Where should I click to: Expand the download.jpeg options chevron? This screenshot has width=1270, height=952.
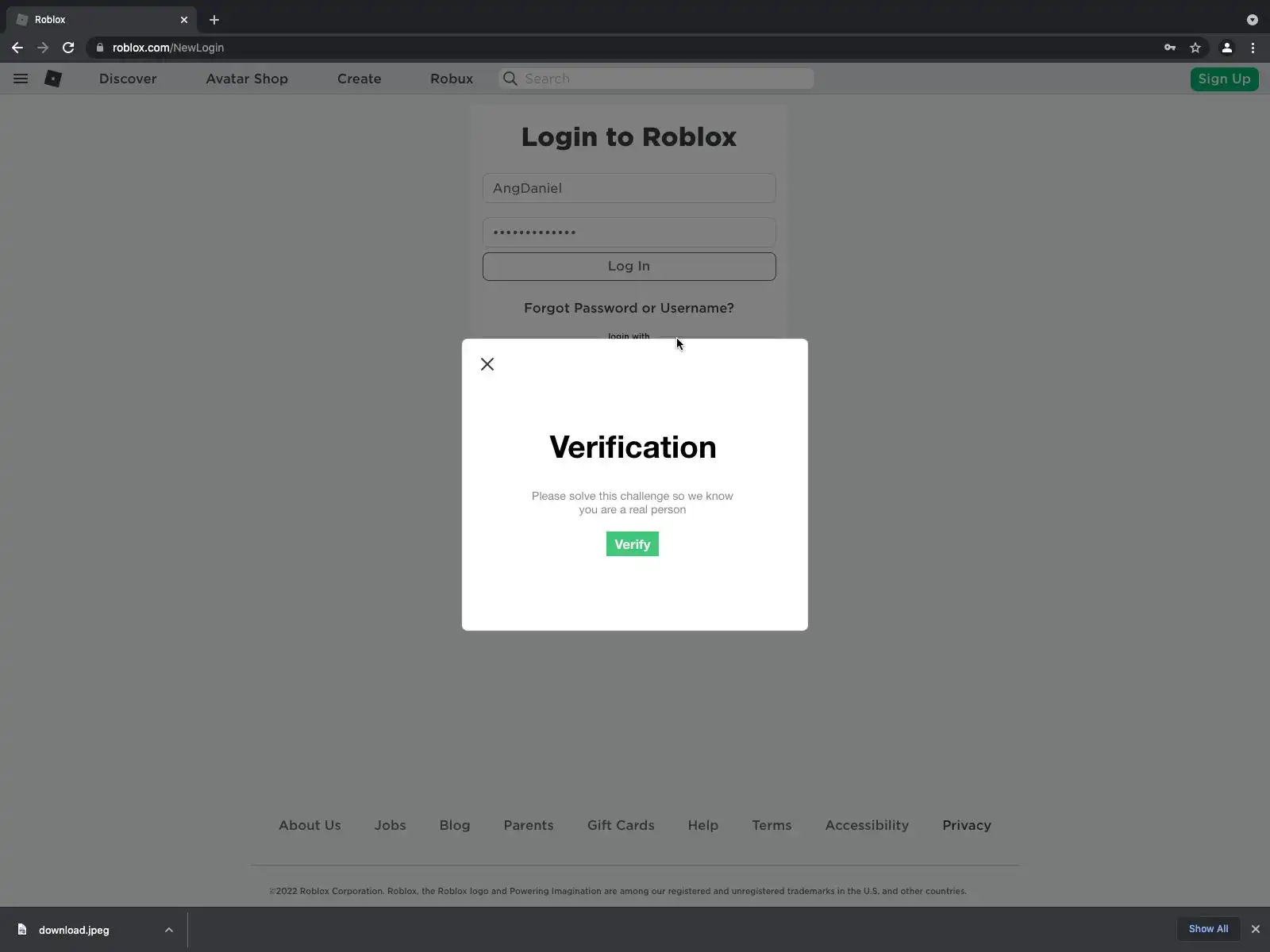pos(169,930)
